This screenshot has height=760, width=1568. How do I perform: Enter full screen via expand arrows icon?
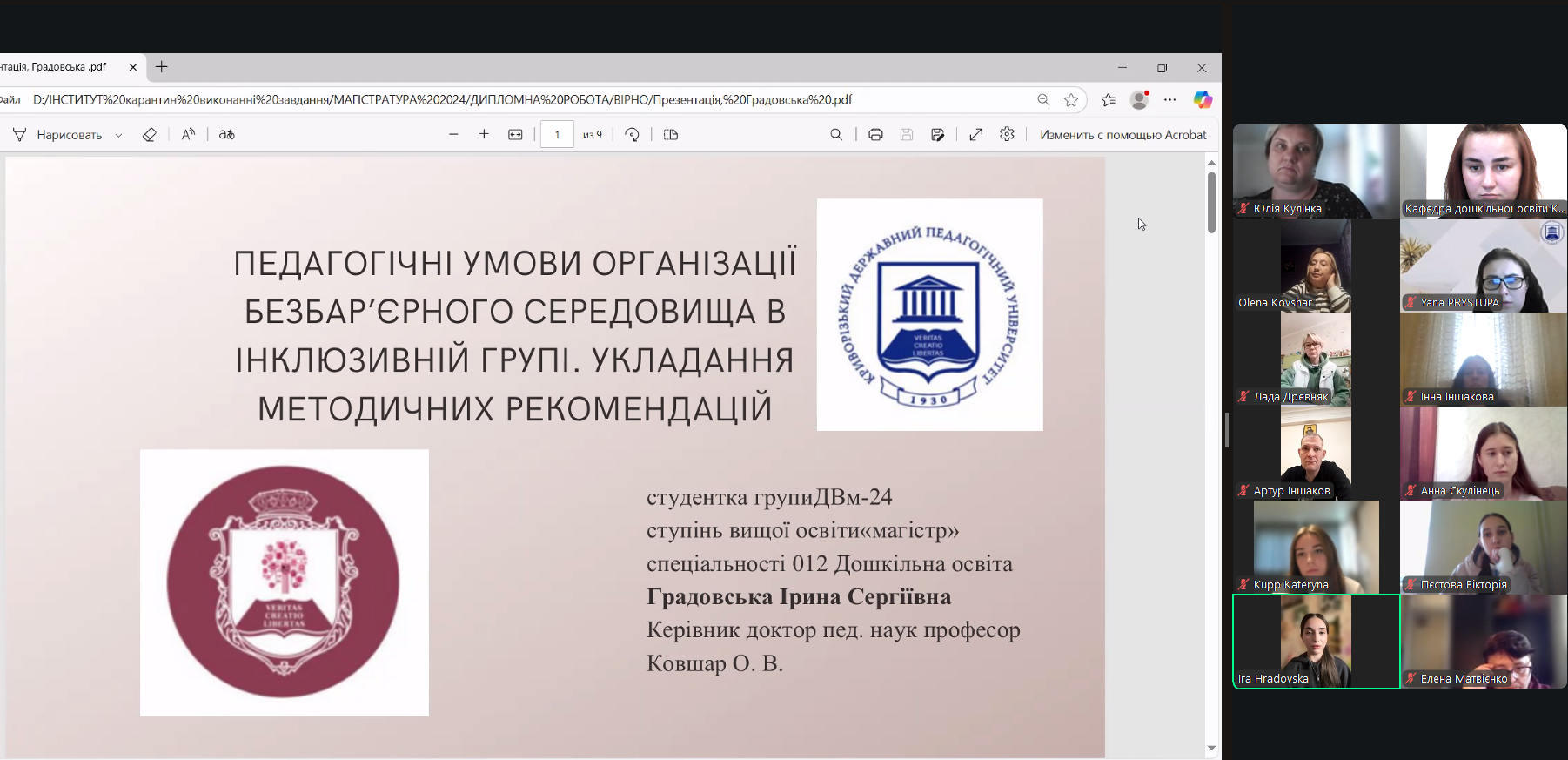(x=976, y=135)
